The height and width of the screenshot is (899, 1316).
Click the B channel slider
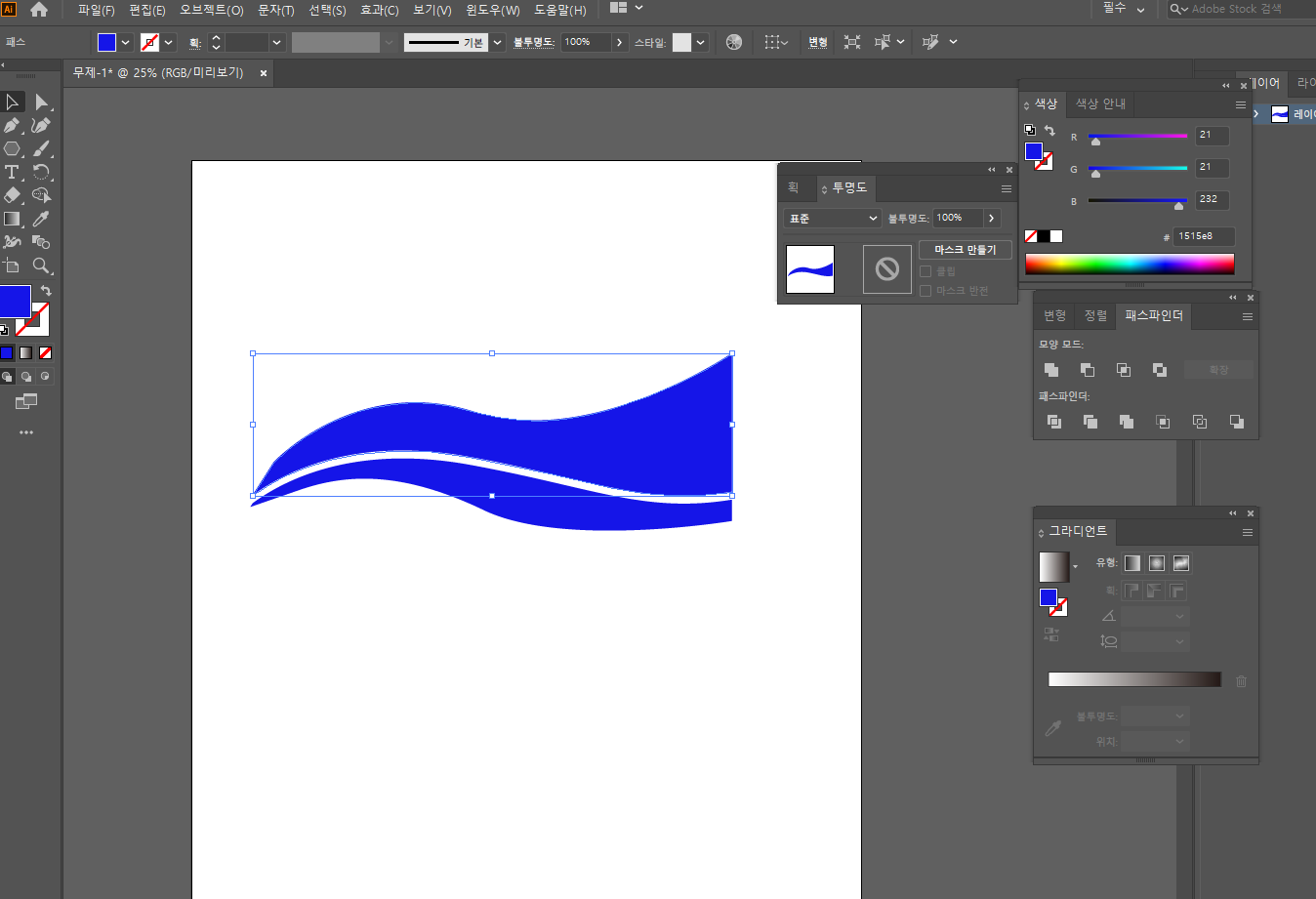[1137, 201]
